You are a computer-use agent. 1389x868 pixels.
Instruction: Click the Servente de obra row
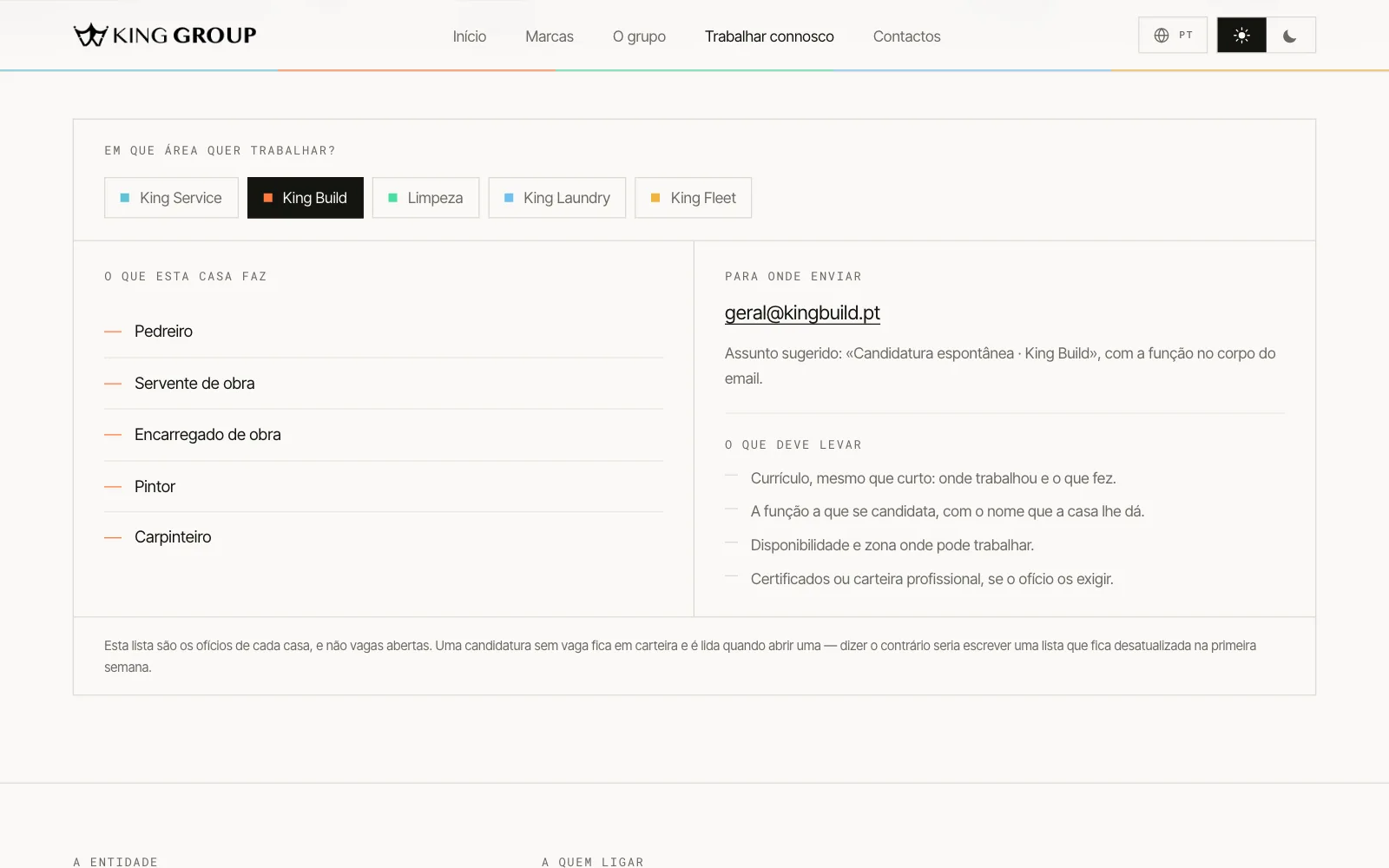pyautogui.click(x=384, y=384)
